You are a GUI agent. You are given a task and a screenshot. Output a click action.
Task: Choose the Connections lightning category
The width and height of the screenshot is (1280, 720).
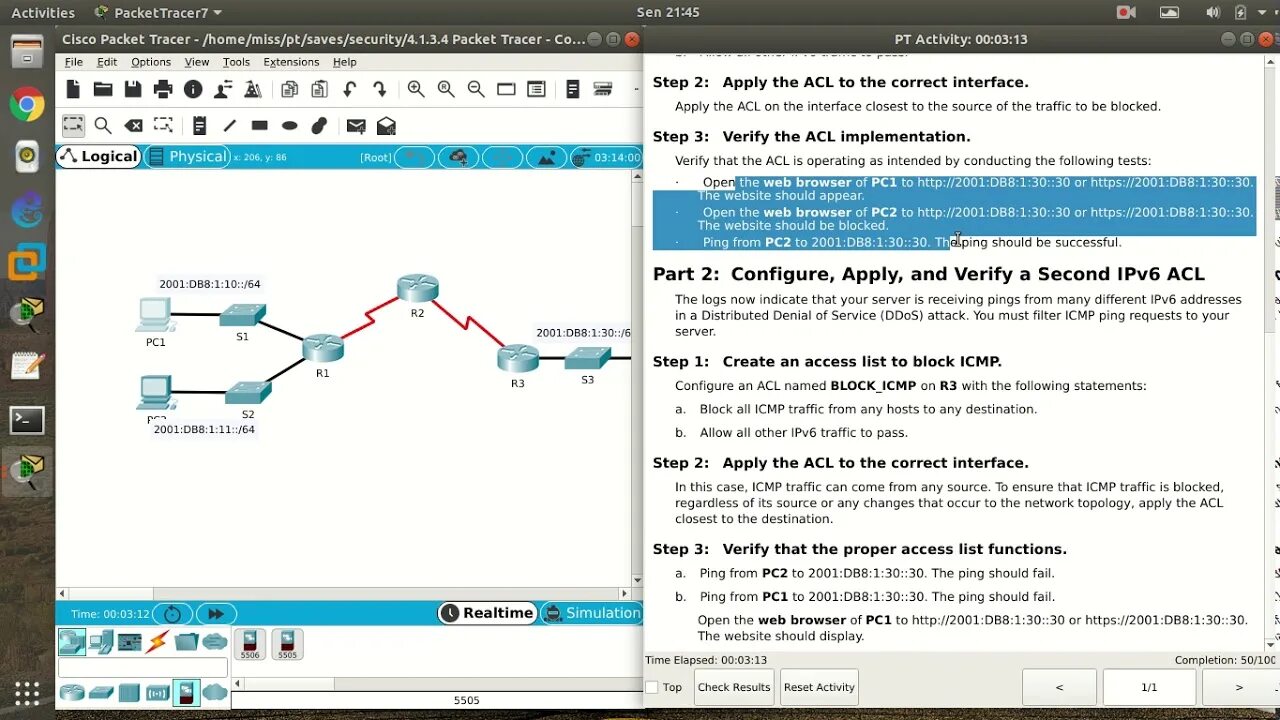point(157,642)
